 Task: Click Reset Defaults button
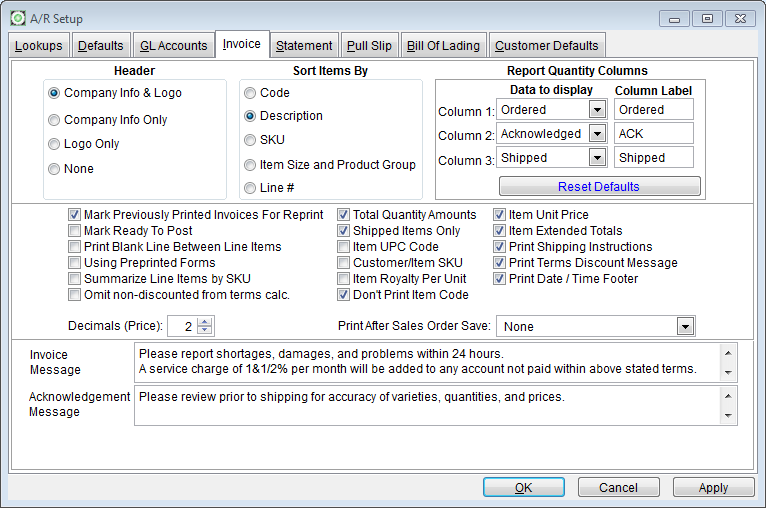(599, 187)
